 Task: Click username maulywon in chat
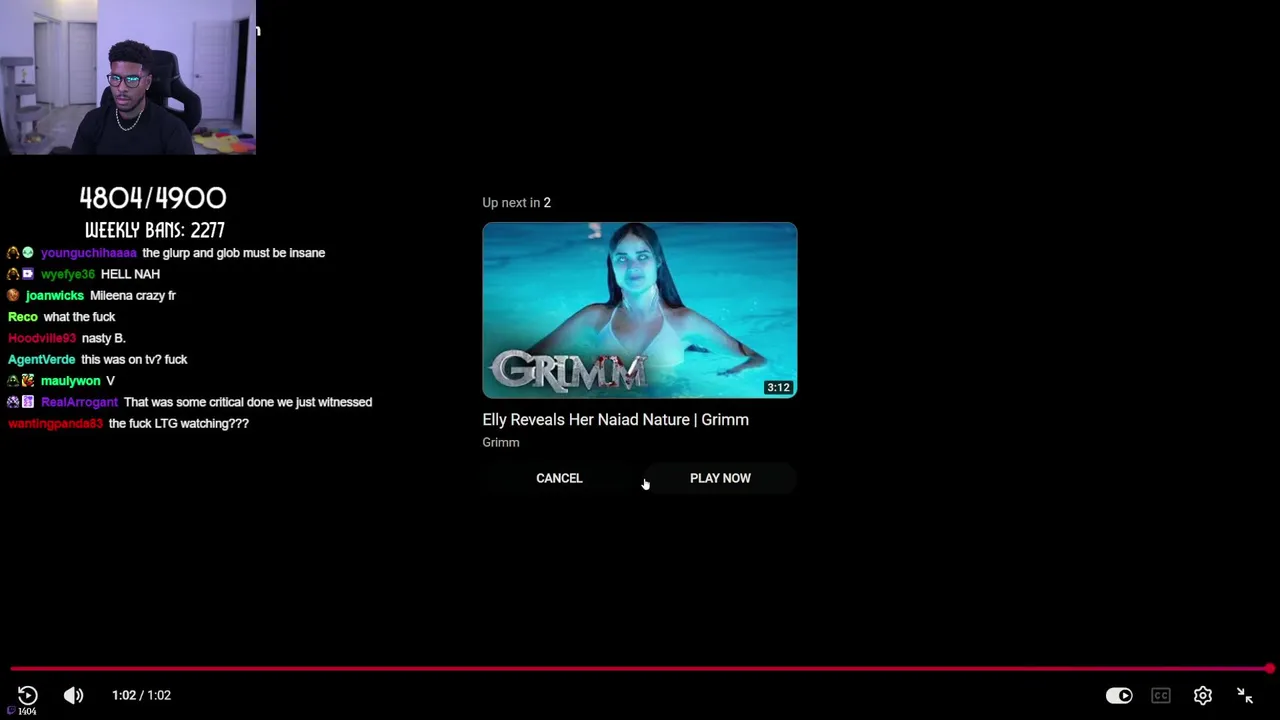click(71, 381)
